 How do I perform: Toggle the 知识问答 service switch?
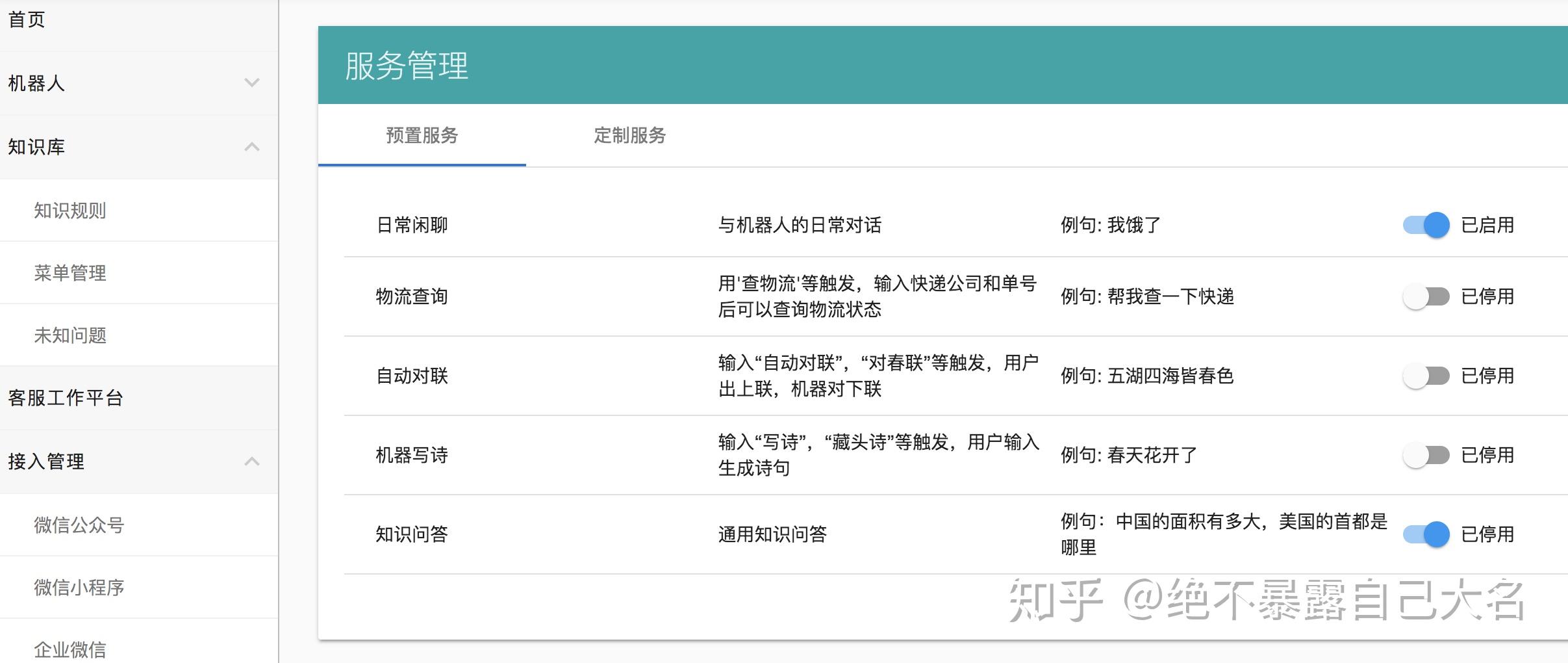[x=1426, y=534]
